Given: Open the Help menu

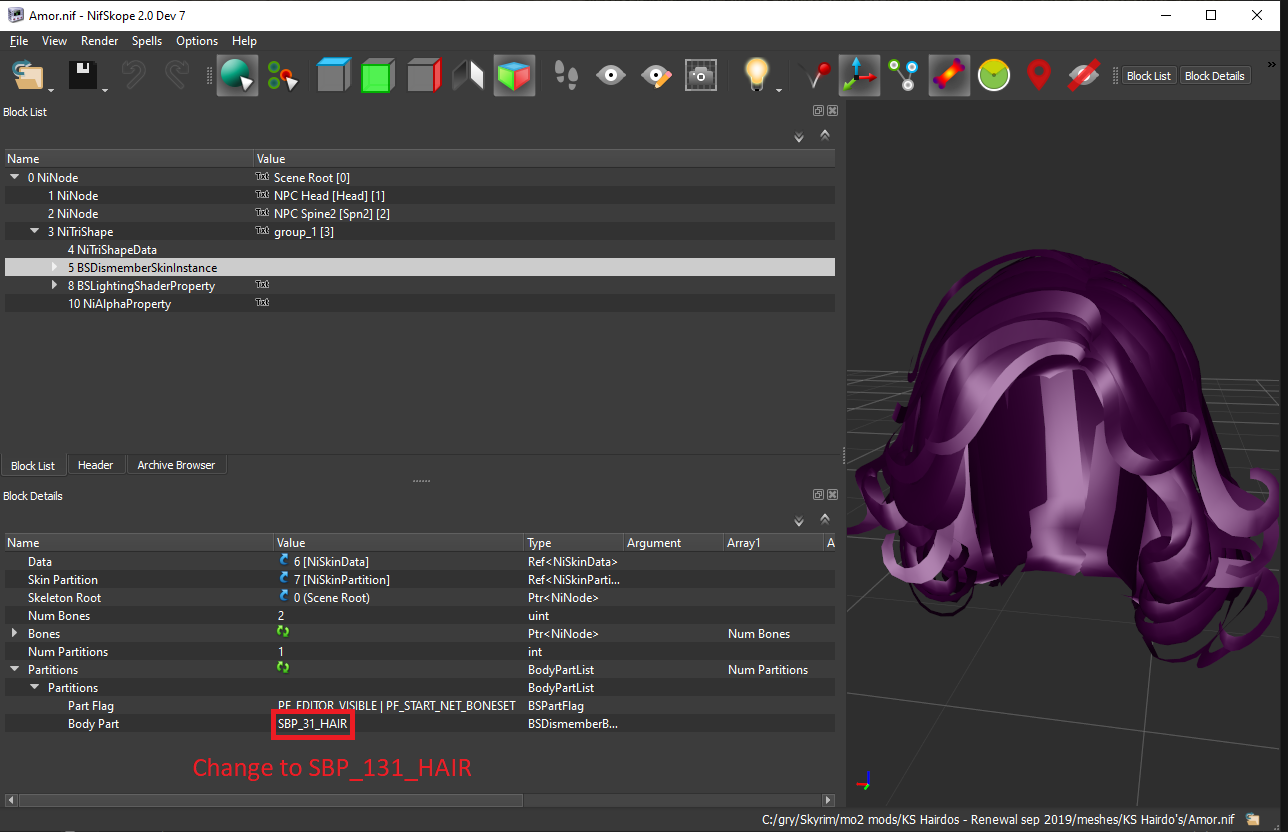Looking at the screenshot, I should [245, 41].
